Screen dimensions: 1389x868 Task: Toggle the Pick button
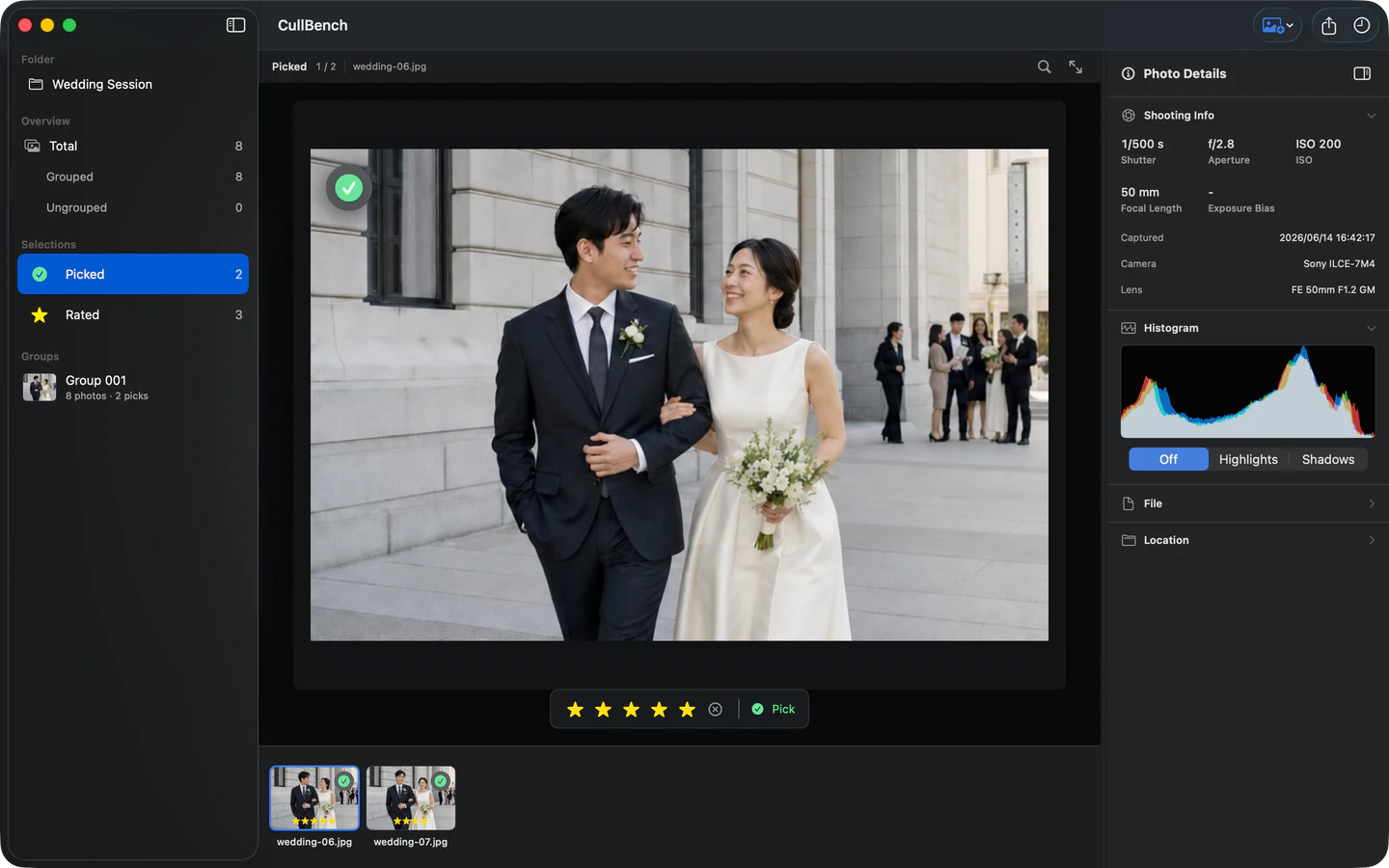pyautogui.click(x=774, y=709)
